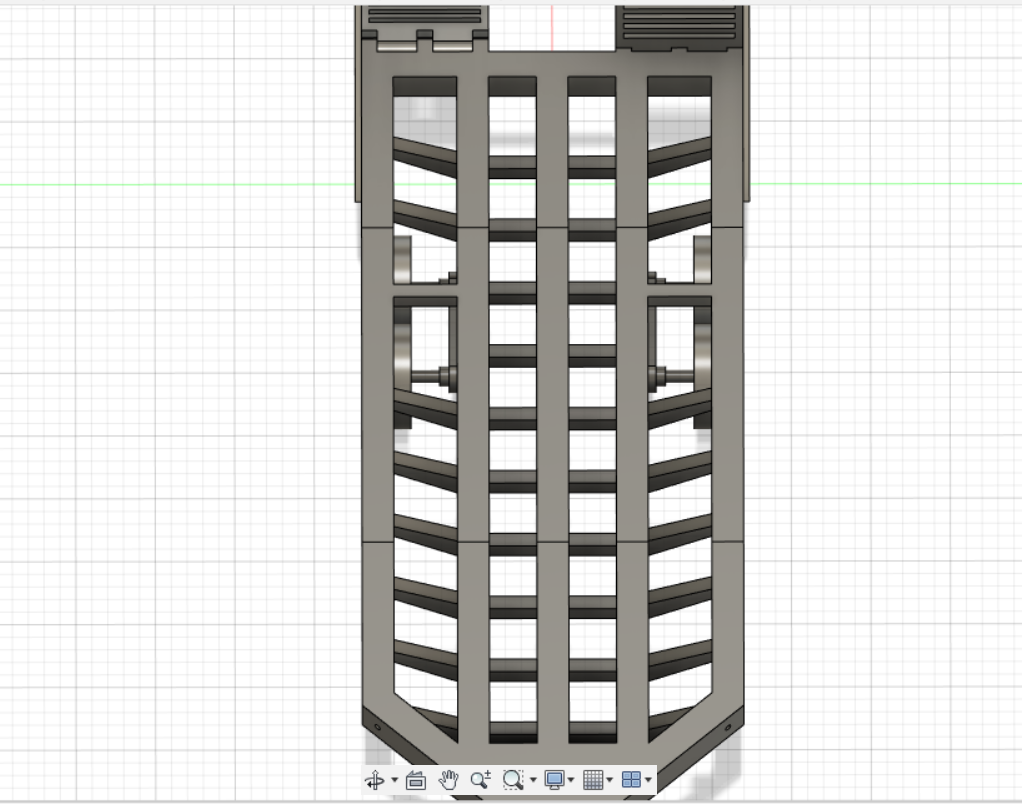The width and height of the screenshot is (1022, 804).
Task: Select the left axle pin on the model
Action: click(431, 377)
